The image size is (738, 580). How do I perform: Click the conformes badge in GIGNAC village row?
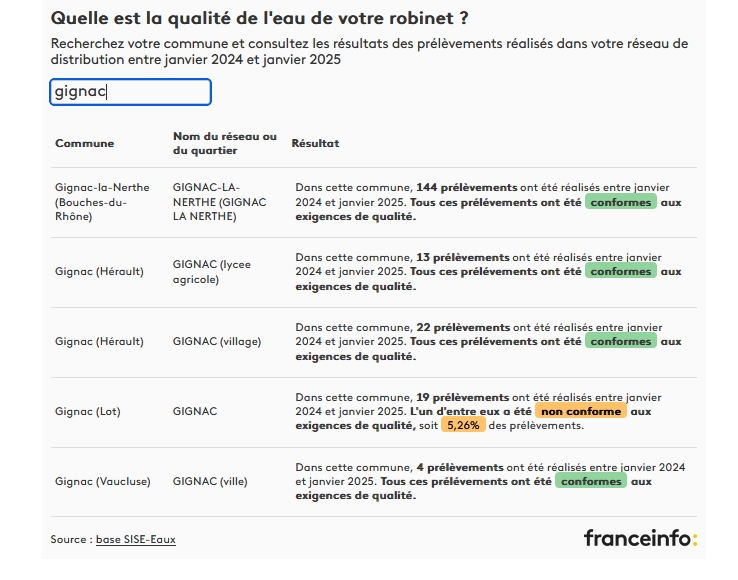[621, 341]
